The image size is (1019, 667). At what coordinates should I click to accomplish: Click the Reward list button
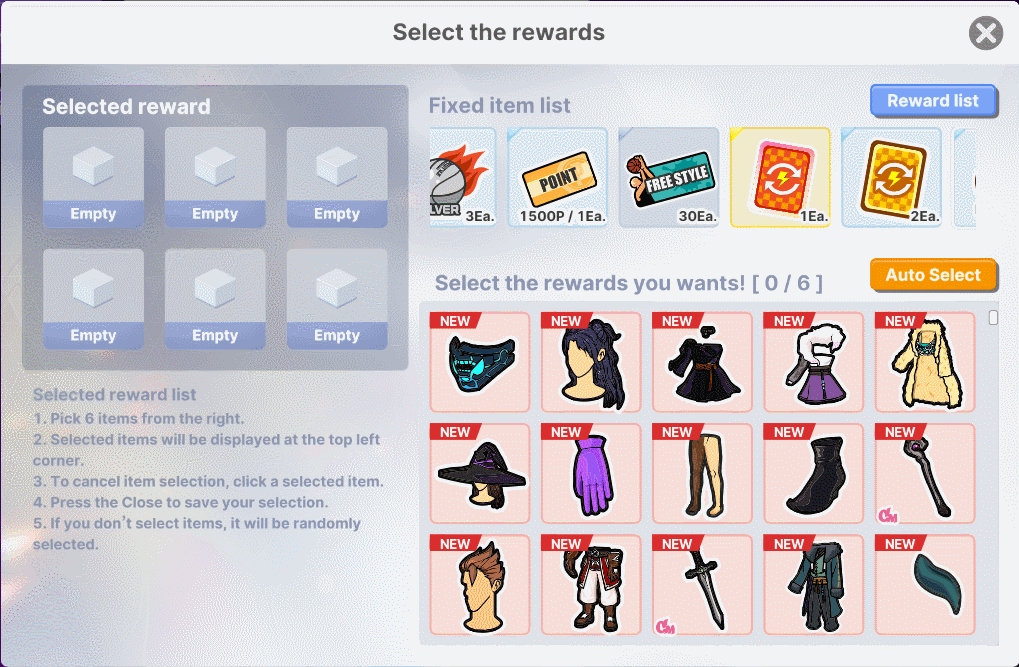[933, 101]
